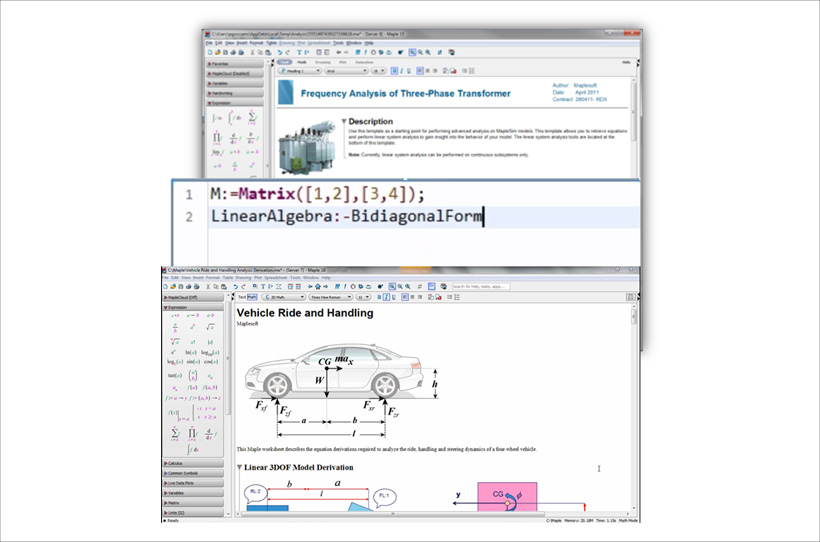Toggle Math input mode in lower window

click(x=252, y=297)
